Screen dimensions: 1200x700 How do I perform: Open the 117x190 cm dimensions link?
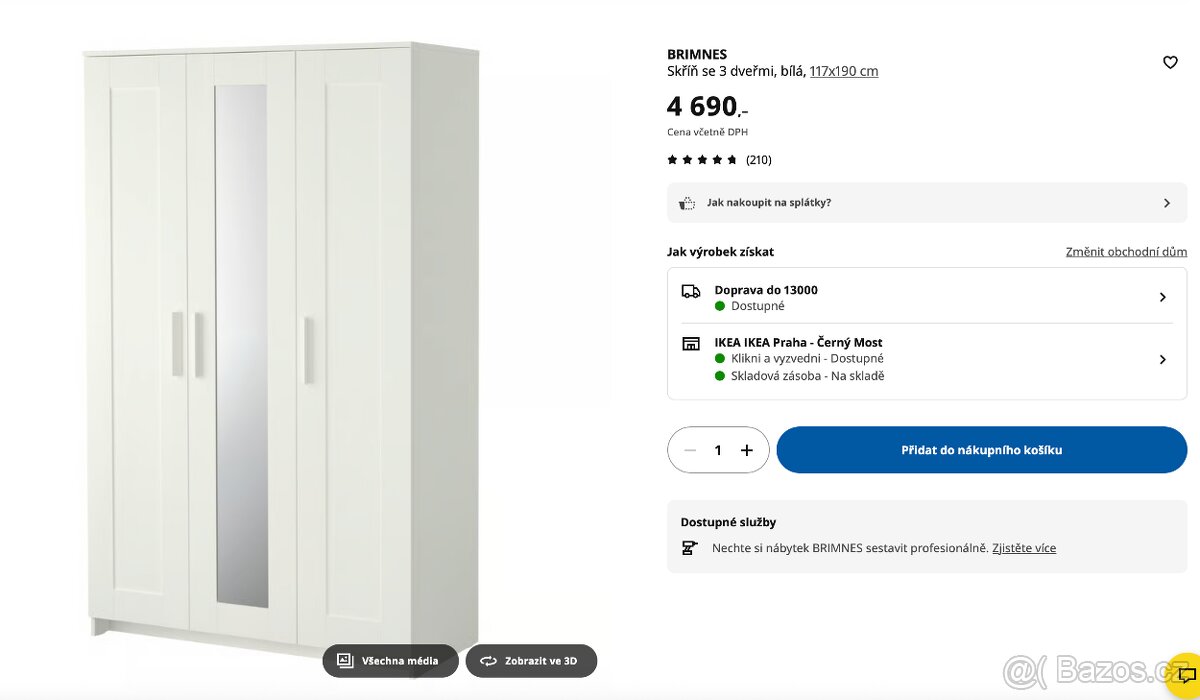coord(844,71)
